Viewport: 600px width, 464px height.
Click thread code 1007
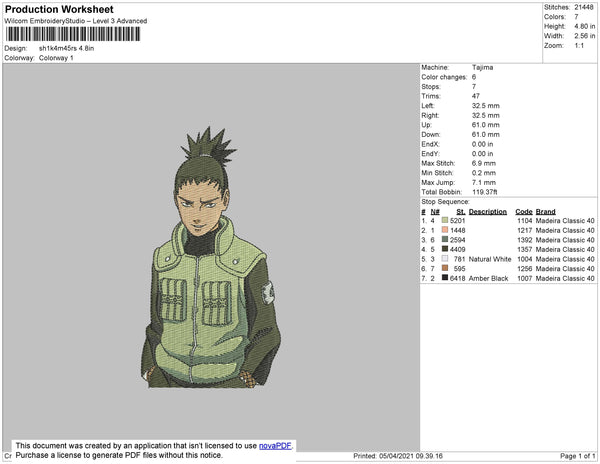point(525,278)
